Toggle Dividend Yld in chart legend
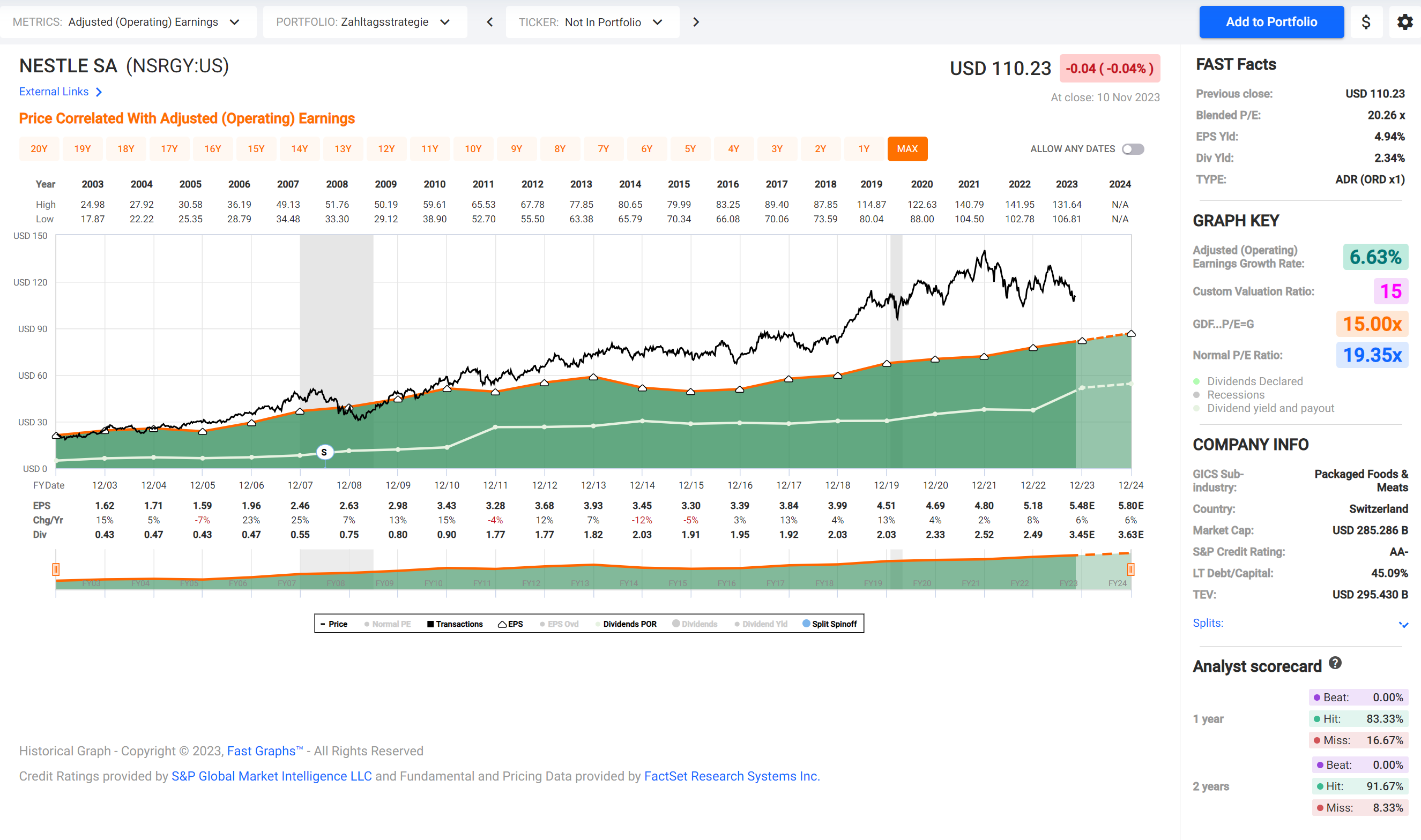Viewport: 1421px width, 840px height. (761, 624)
